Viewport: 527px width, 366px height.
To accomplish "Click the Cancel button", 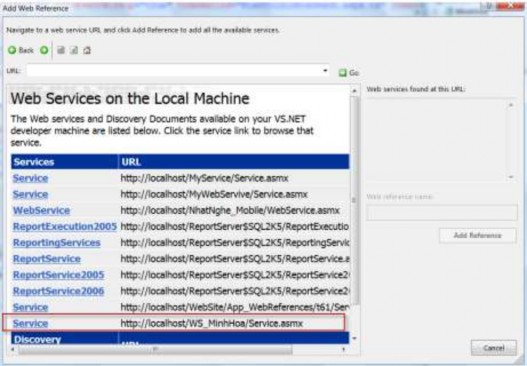I will 494,348.
